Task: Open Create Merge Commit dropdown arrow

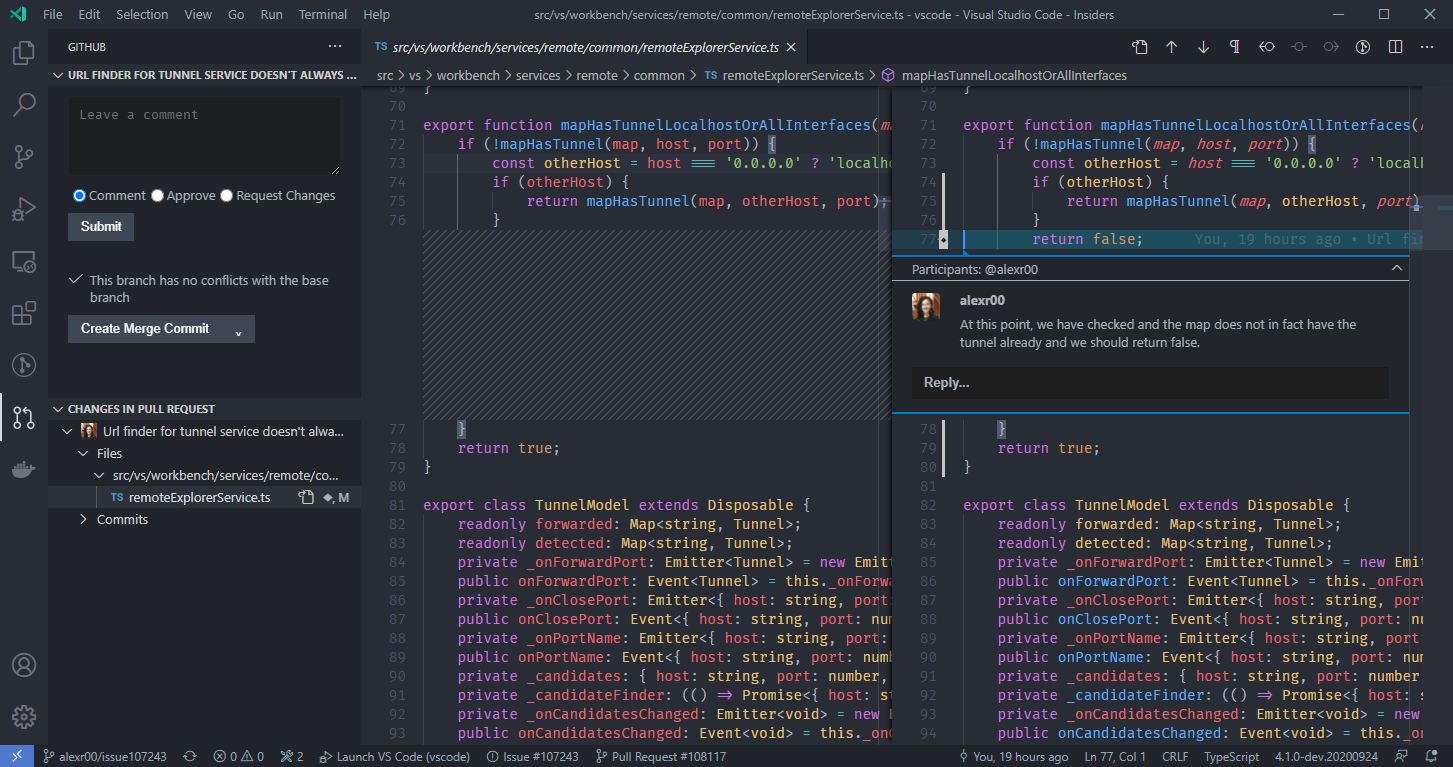Action: 238,329
